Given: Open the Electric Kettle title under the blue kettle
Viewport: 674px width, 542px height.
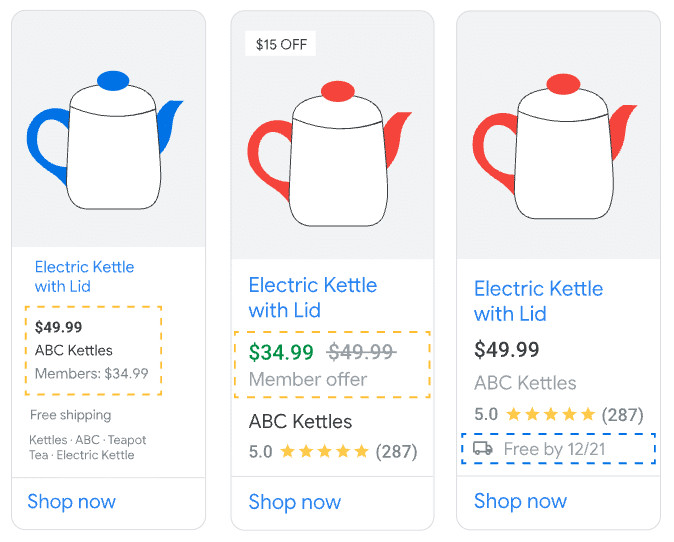Looking at the screenshot, I should pyautogui.click(x=84, y=276).
